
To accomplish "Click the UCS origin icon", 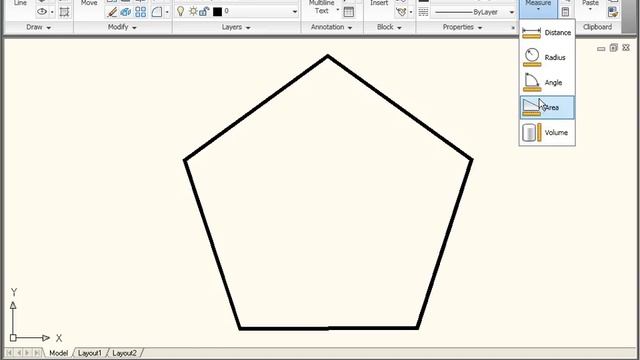I will click(x=13, y=338).
